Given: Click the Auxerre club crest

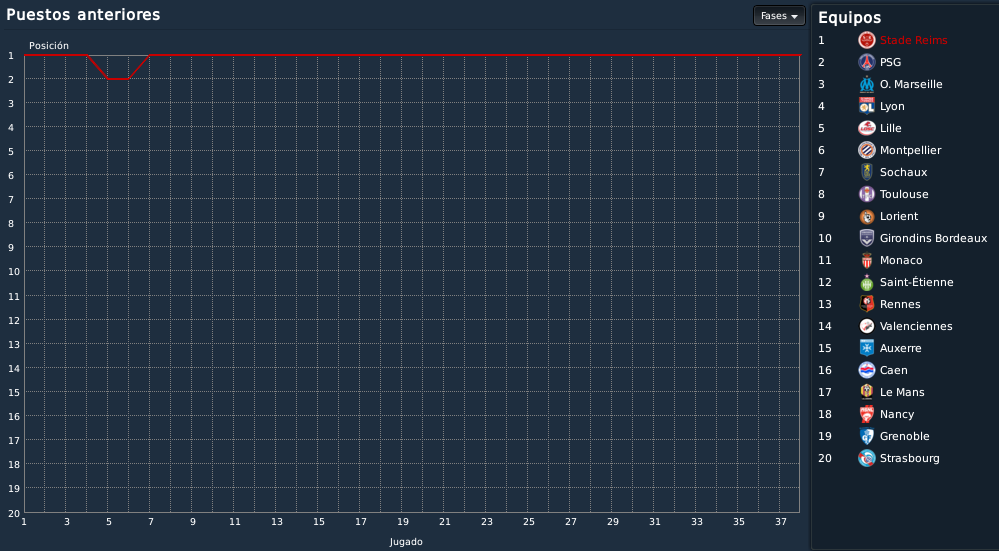Looking at the screenshot, I should 866,348.
